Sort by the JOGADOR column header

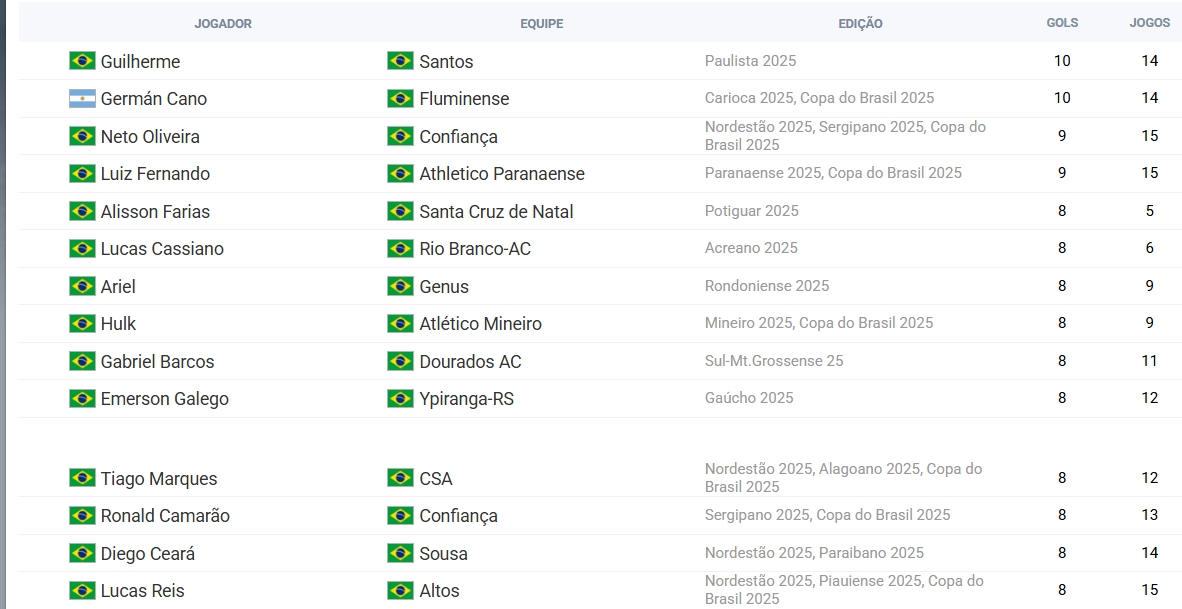[x=223, y=23]
